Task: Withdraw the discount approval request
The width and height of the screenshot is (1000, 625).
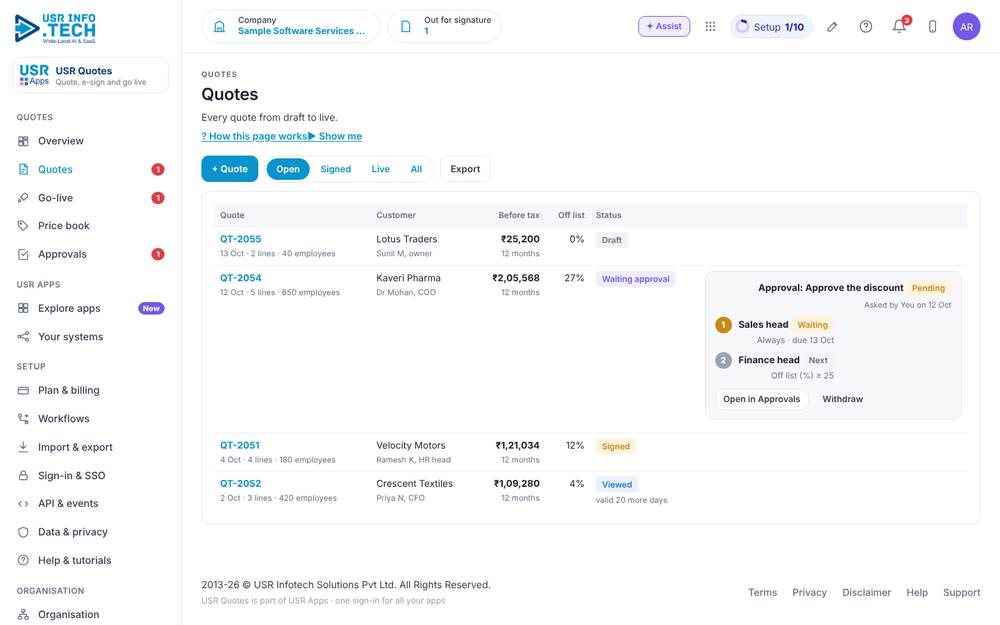Action: click(x=842, y=399)
